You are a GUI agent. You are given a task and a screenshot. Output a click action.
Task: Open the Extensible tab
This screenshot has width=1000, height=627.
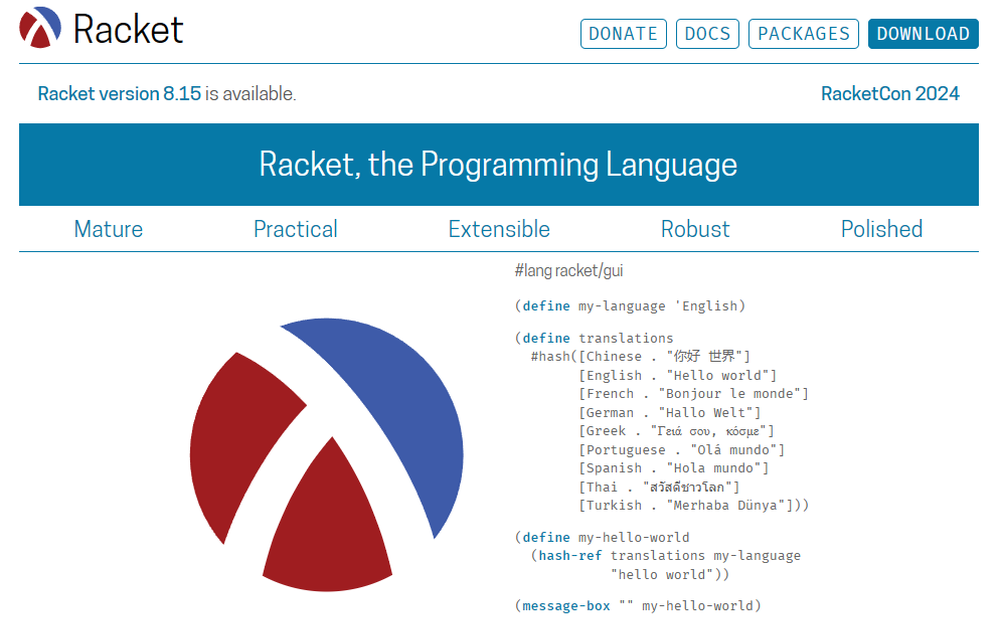[x=499, y=229]
